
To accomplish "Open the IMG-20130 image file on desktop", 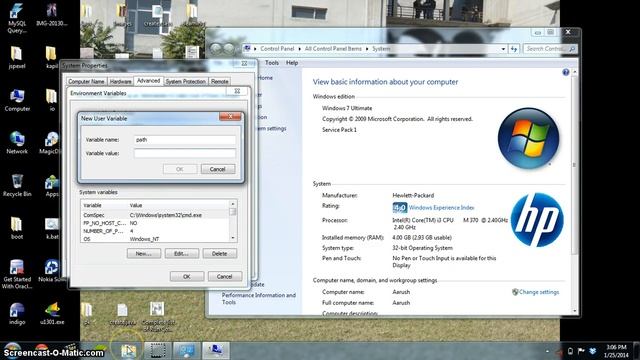I will point(51,15).
